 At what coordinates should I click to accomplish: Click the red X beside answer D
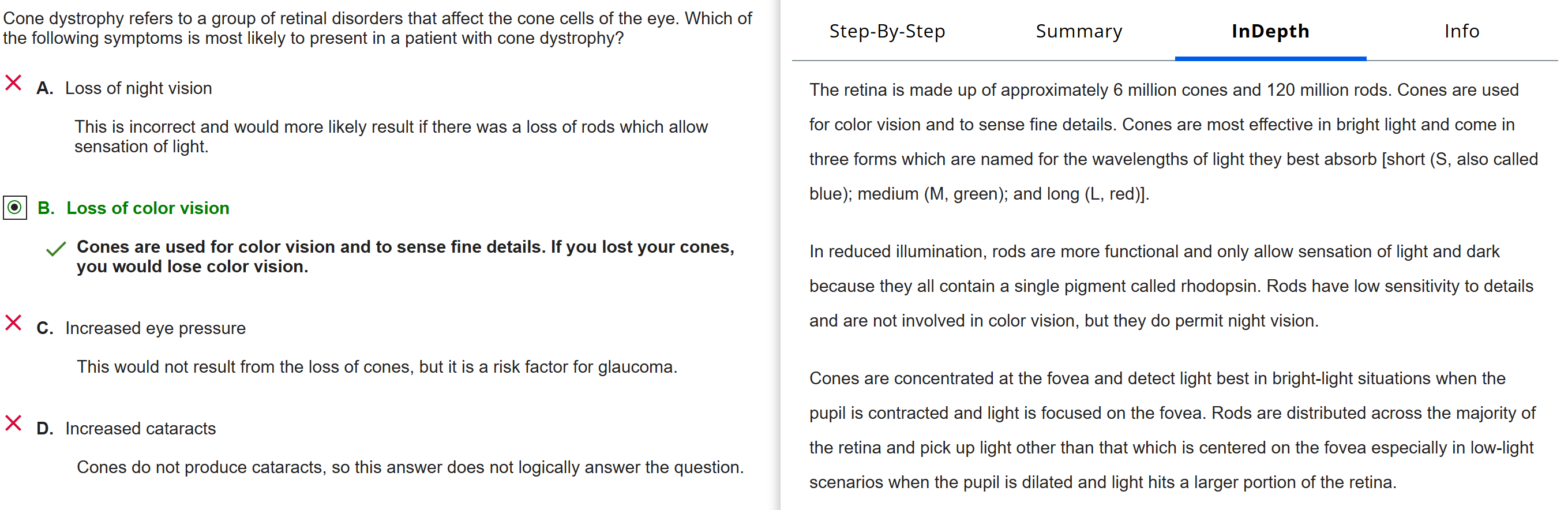[x=13, y=423]
